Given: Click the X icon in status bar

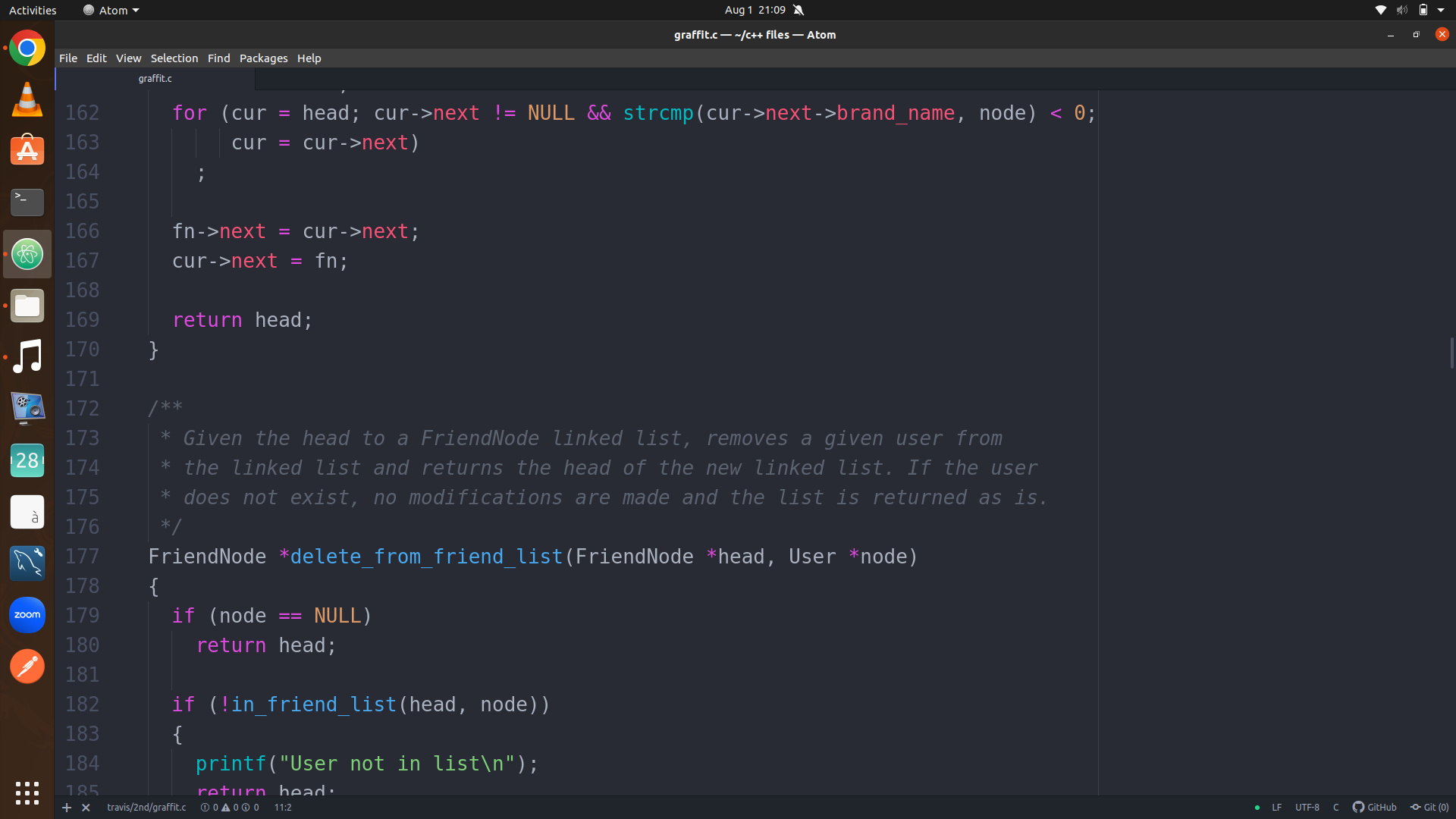Looking at the screenshot, I should pyautogui.click(x=86, y=808).
